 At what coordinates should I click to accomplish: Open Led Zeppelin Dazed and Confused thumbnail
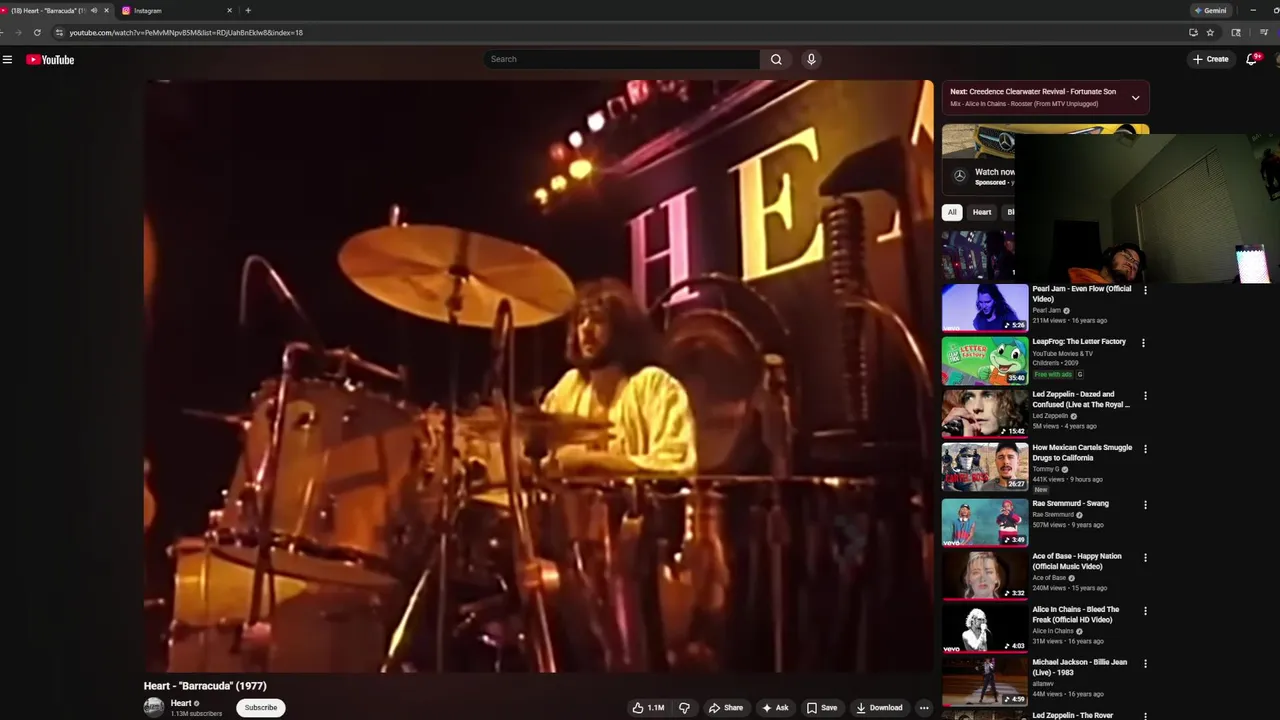coord(985,413)
